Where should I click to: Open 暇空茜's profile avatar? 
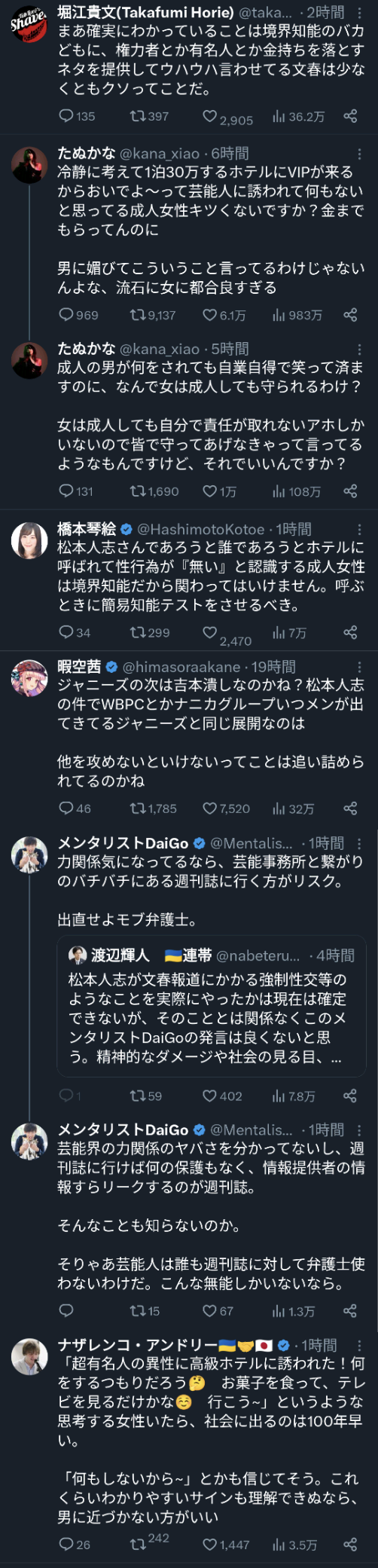29,678
